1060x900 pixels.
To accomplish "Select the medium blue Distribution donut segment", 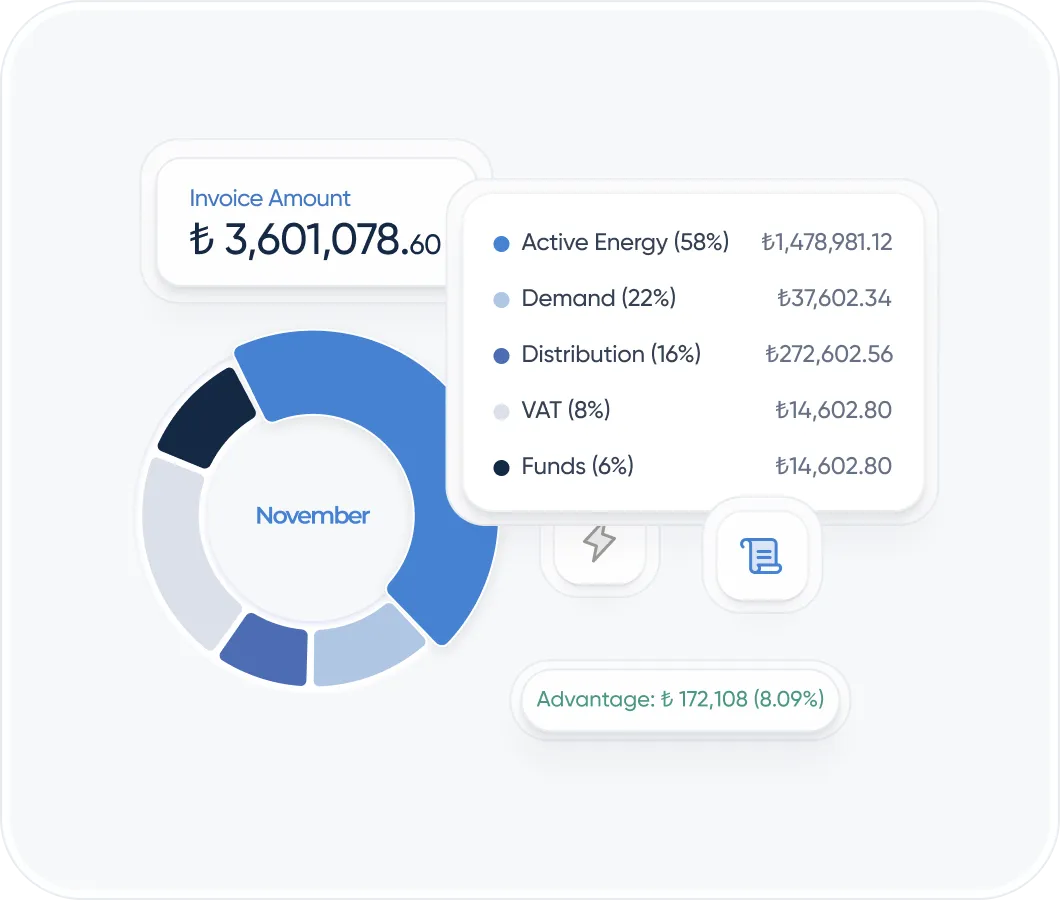I will pos(267,649).
